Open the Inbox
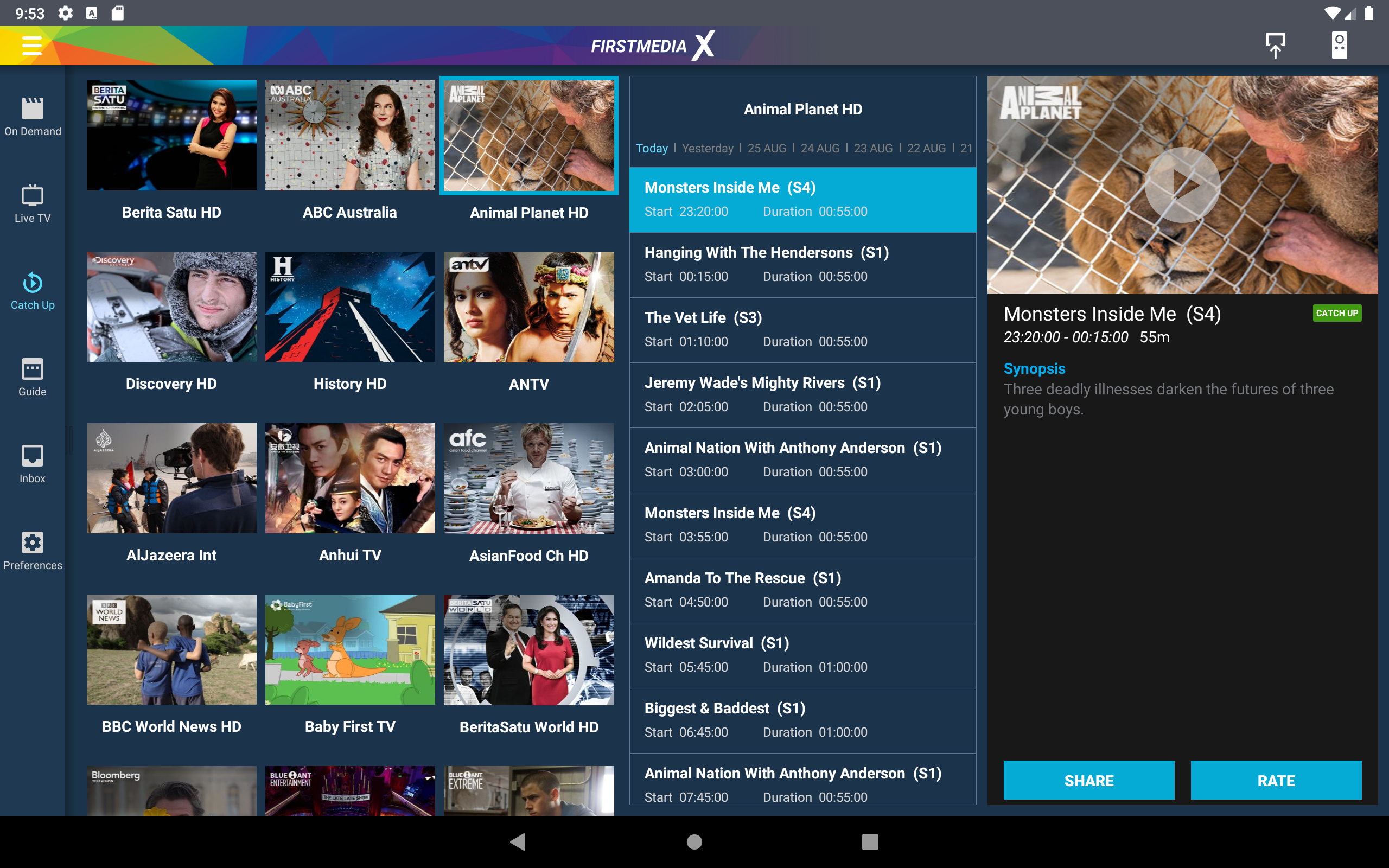This screenshot has height=868, width=1389. coord(33,464)
